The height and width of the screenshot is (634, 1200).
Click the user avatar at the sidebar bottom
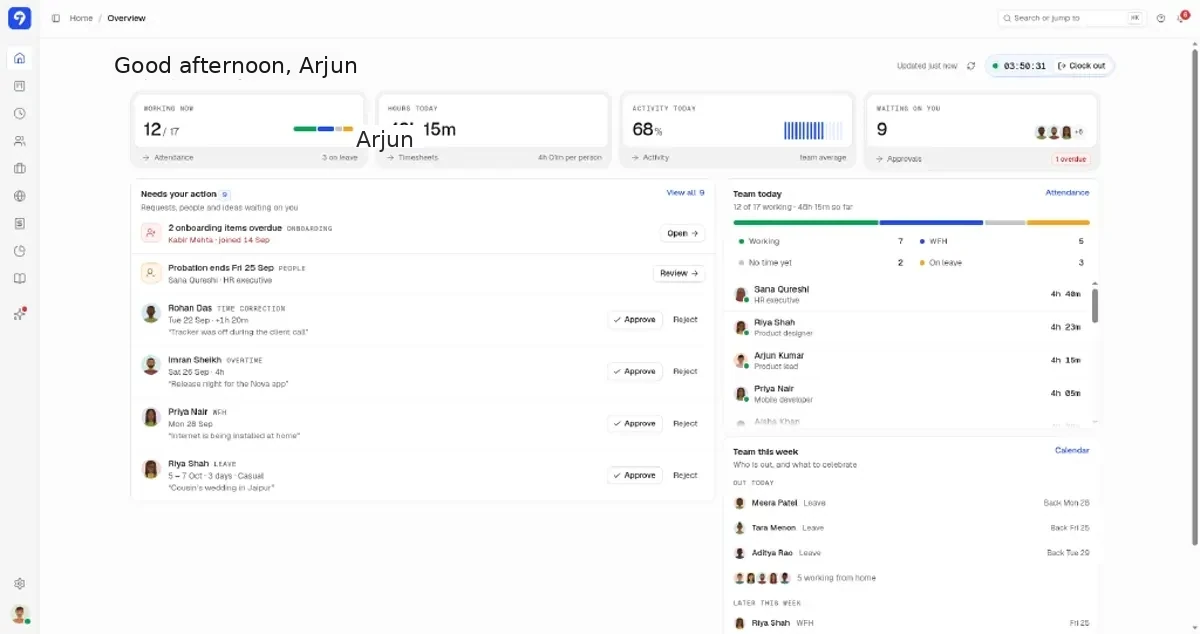click(x=19, y=614)
